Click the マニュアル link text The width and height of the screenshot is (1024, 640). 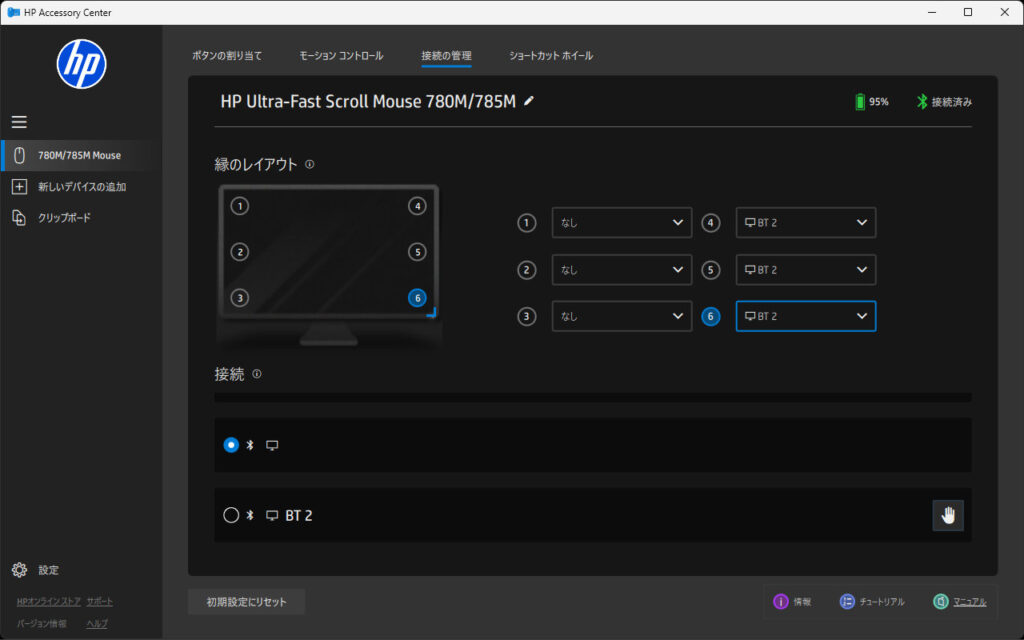(970, 602)
